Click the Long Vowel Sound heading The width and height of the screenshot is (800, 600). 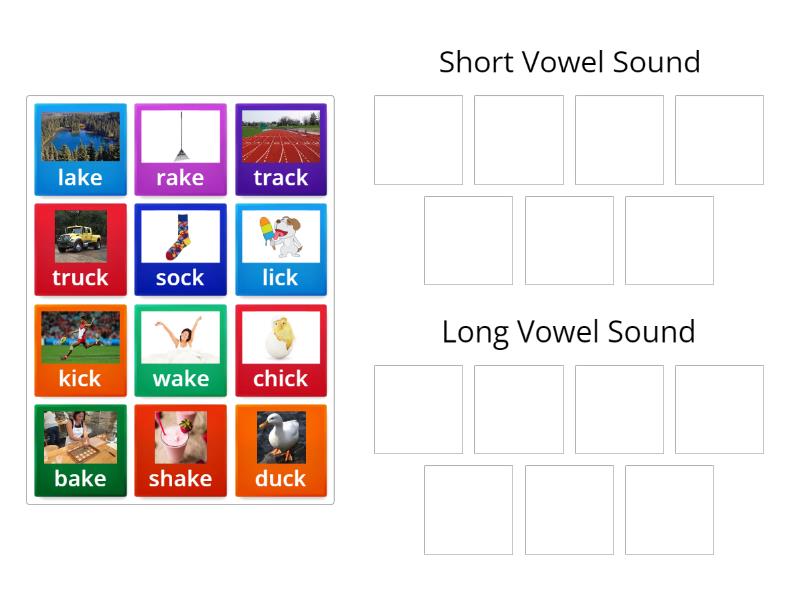569,331
